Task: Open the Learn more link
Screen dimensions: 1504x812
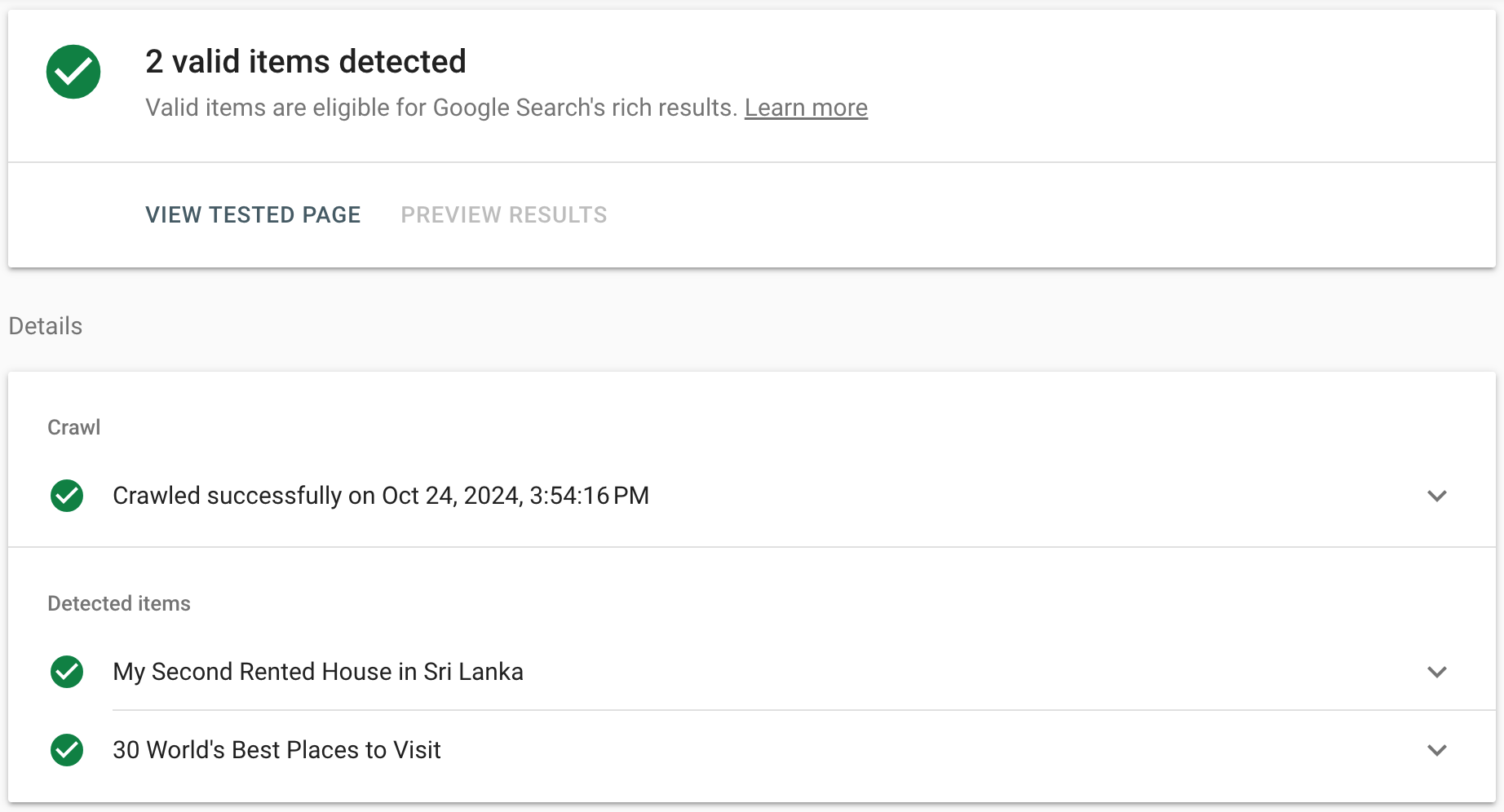Action: click(x=806, y=107)
